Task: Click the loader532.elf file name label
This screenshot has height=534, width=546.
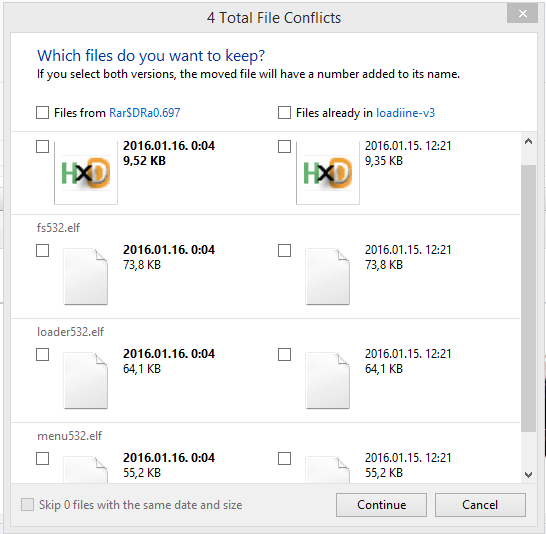Action: [x=70, y=332]
